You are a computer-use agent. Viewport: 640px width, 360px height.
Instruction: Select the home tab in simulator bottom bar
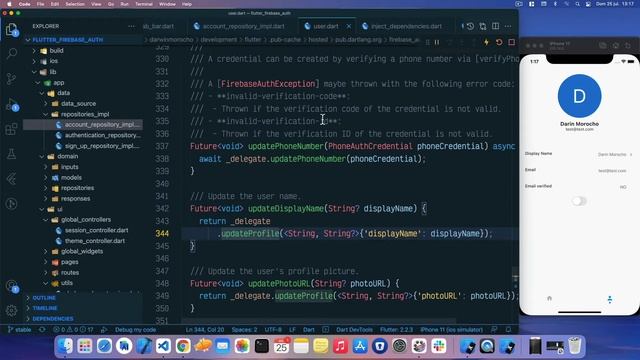coord(549,298)
